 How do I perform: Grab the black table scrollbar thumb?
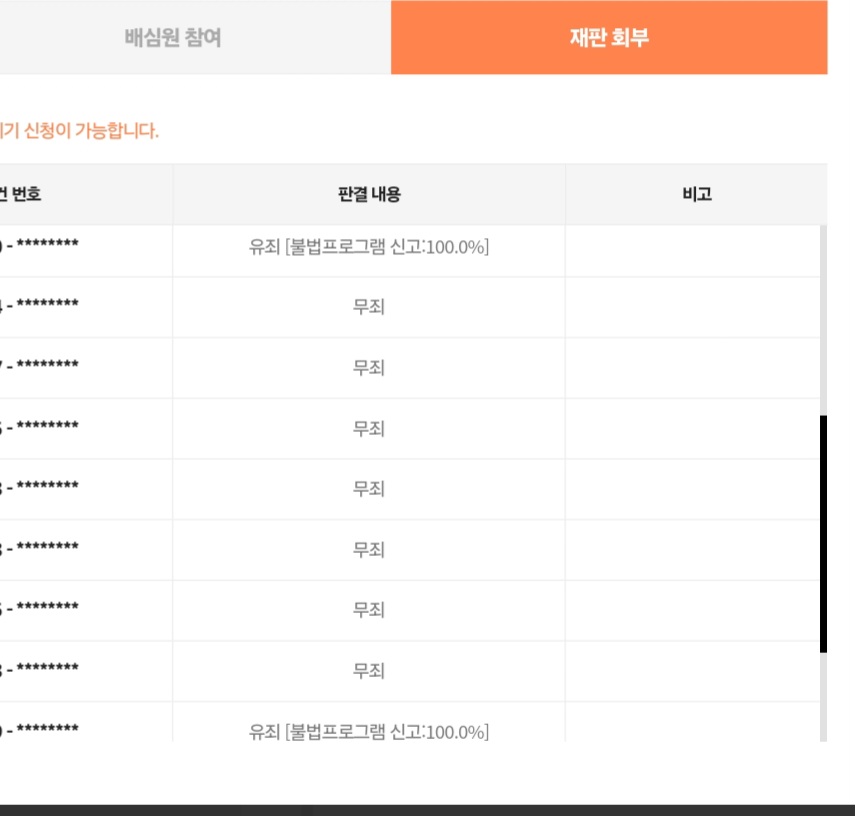coord(824,534)
